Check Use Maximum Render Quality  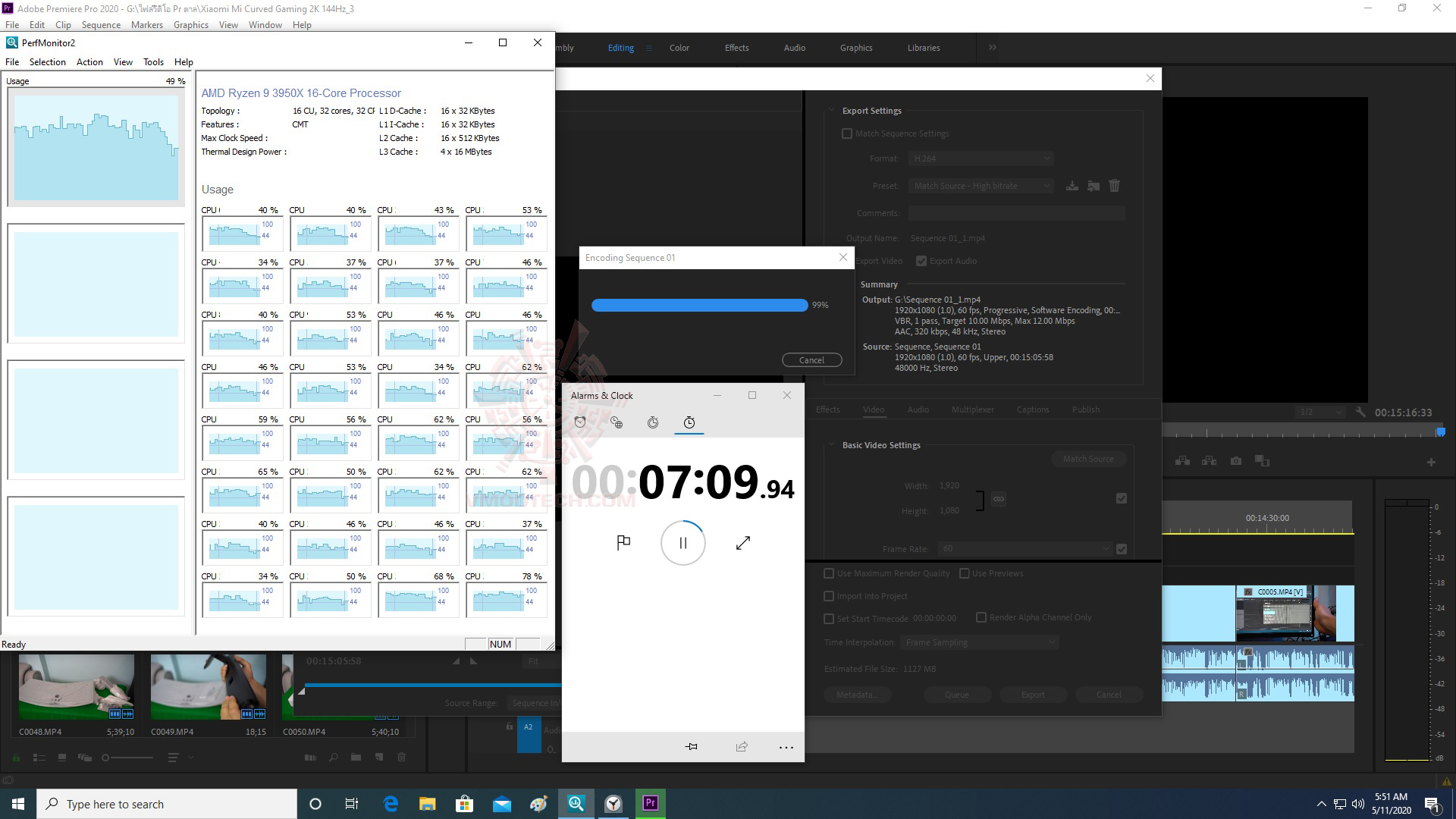point(829,573)
